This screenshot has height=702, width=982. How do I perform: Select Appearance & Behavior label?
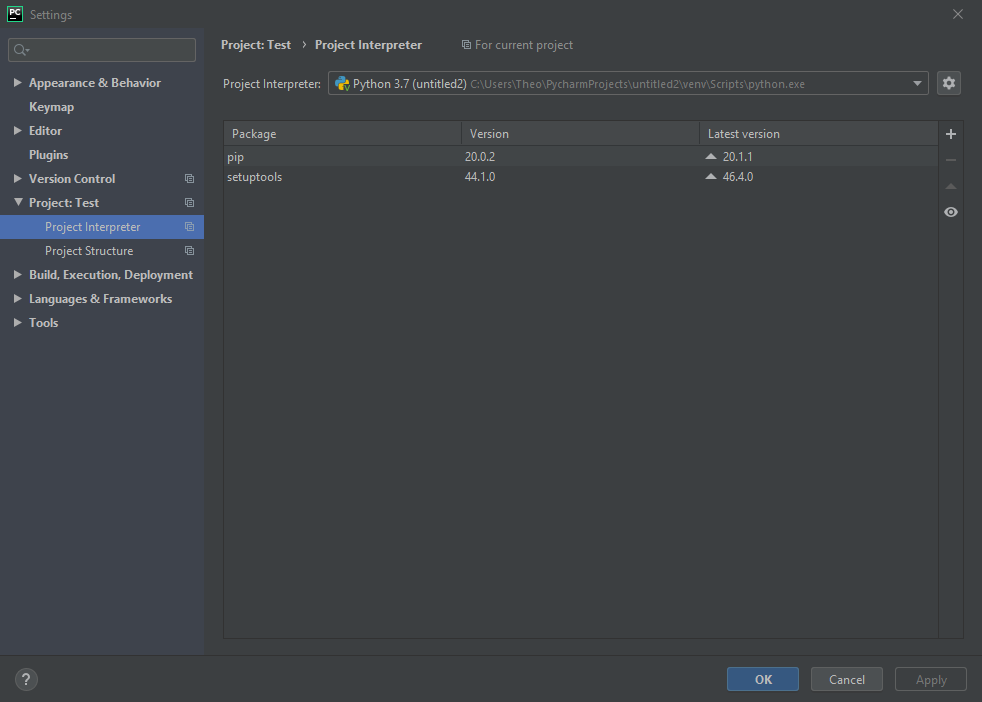pos(95,83)
